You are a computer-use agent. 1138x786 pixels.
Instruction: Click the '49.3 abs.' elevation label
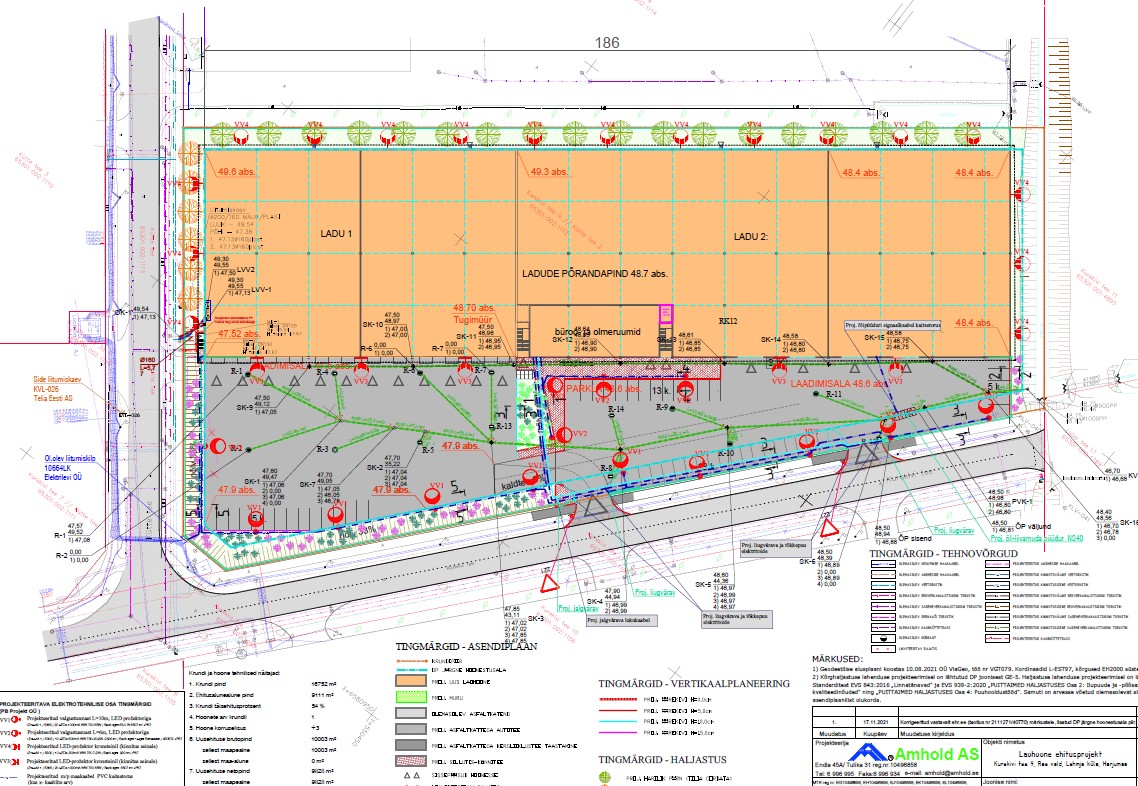549,173
